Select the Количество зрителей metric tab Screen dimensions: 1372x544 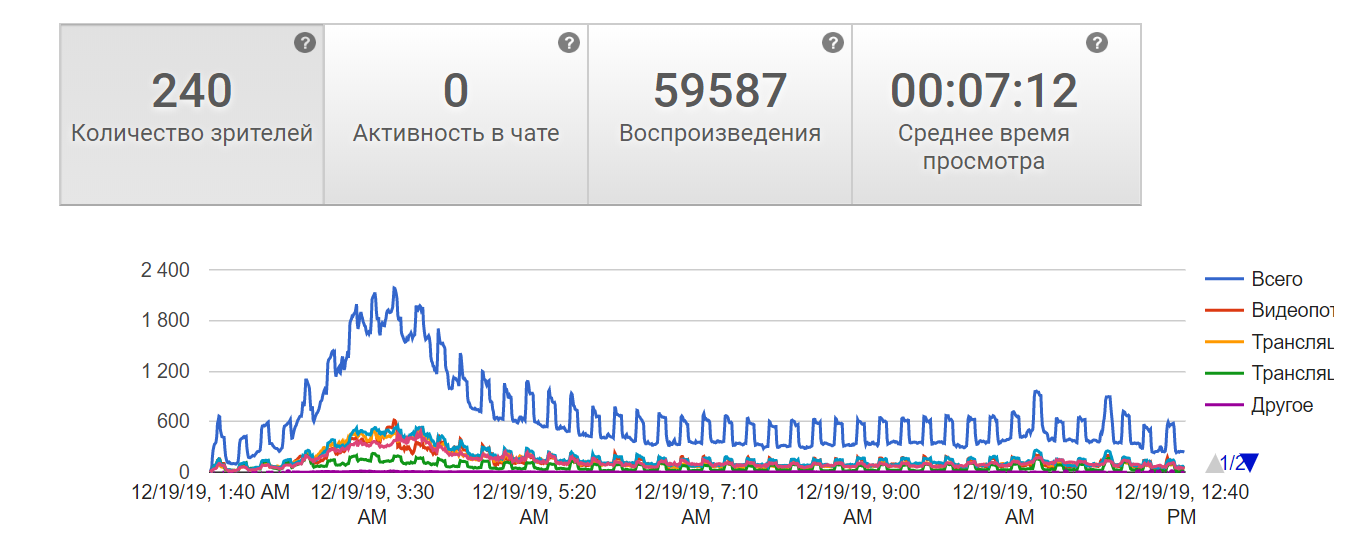click(x=192, y=115)
